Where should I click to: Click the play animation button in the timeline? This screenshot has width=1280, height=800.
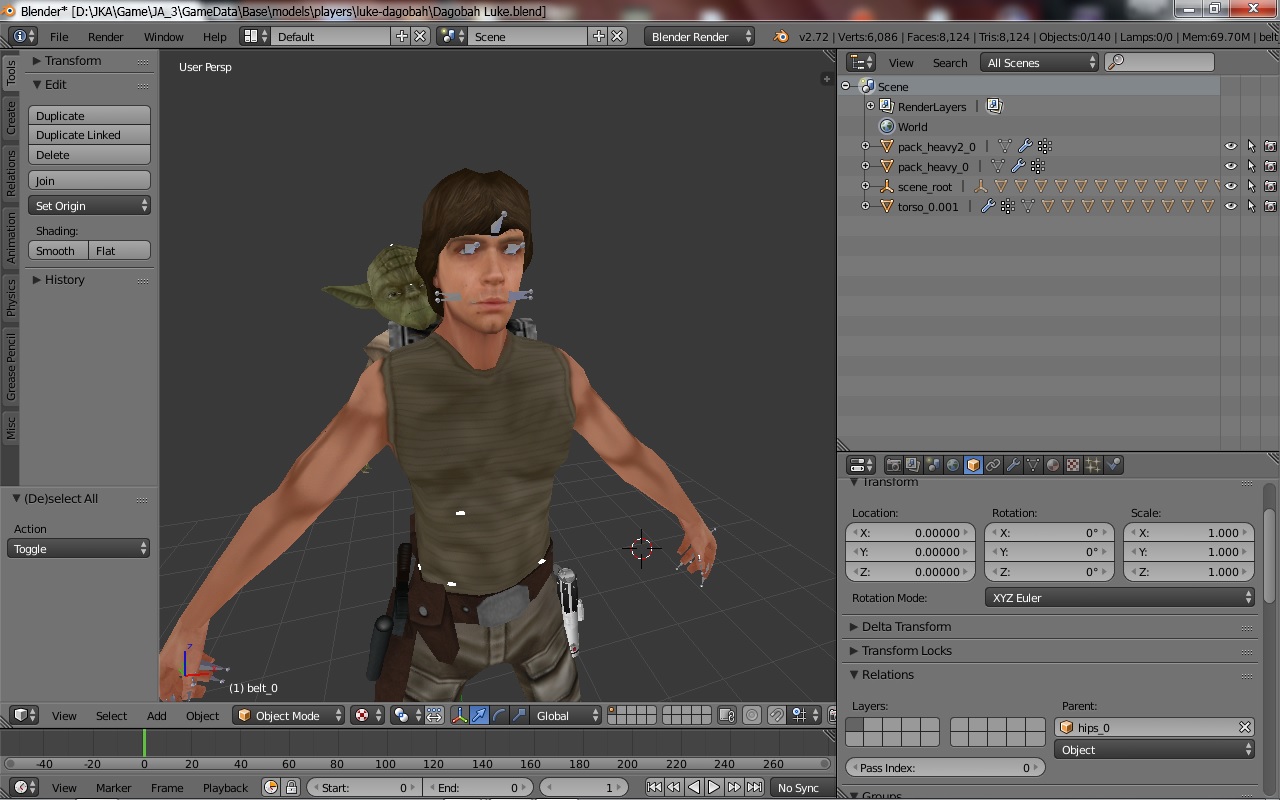click(714, 787)
